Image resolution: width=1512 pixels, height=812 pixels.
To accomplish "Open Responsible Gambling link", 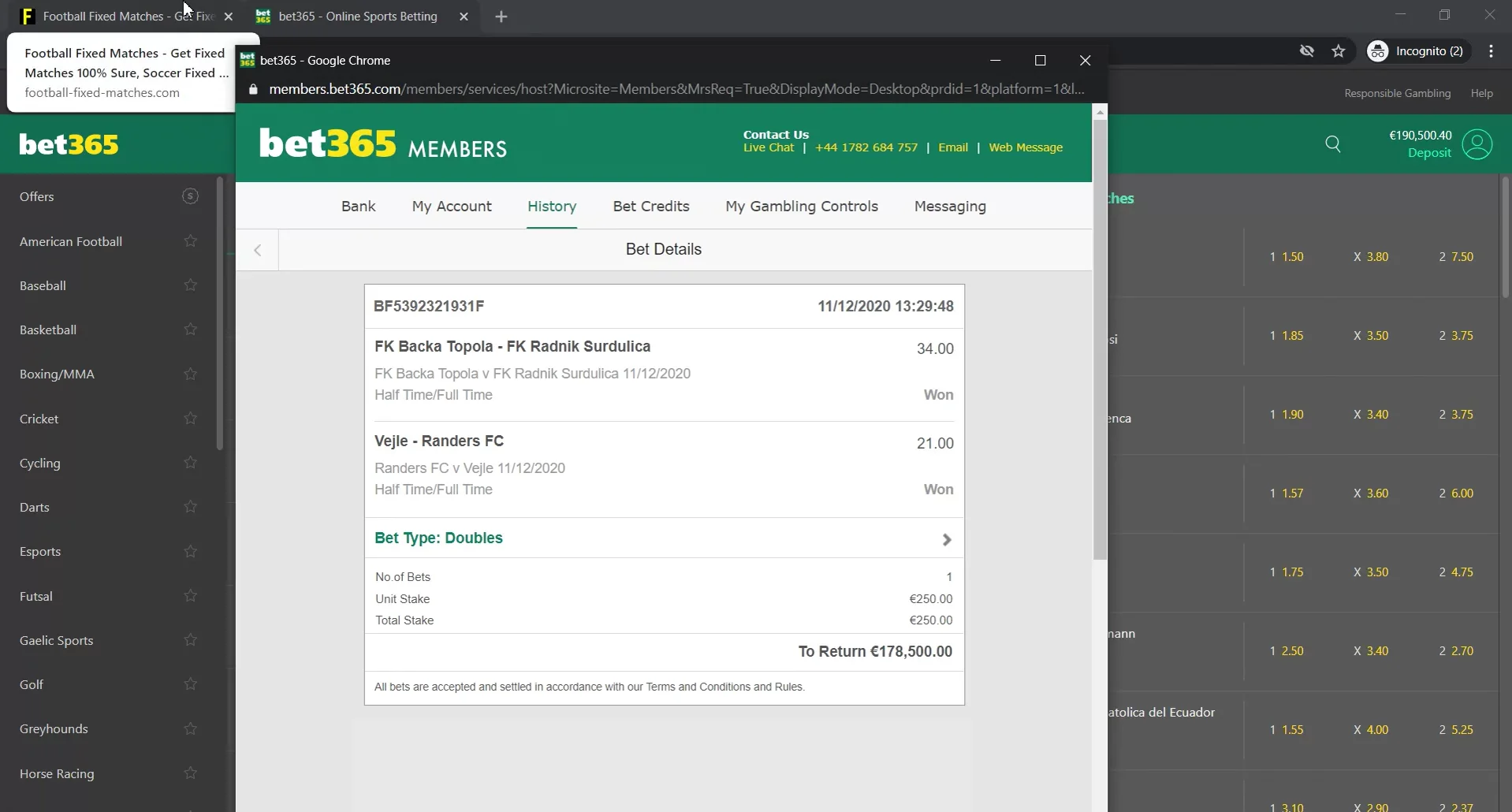I will point(1398,93).
